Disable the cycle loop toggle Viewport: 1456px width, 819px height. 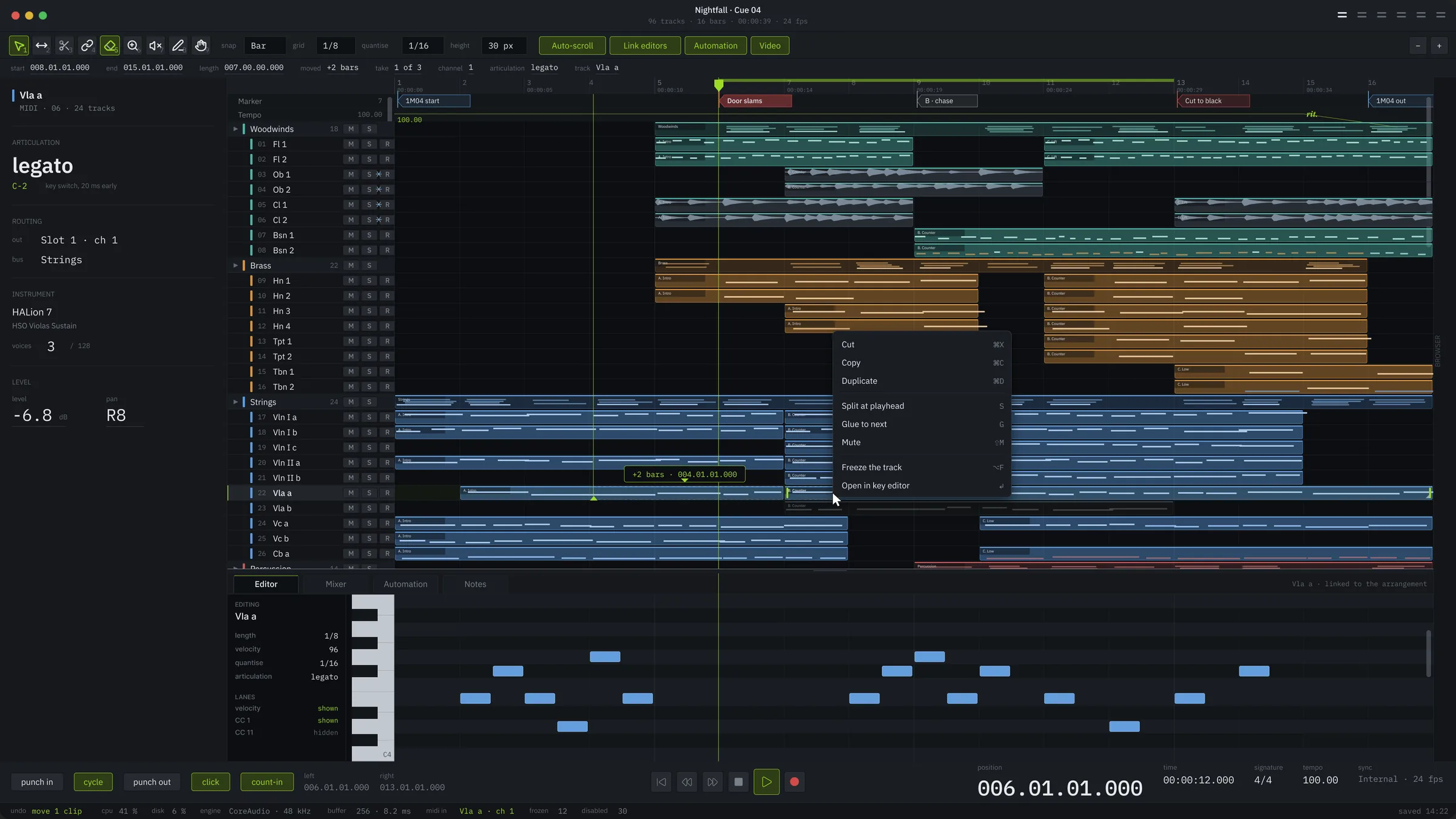[93, 782]
